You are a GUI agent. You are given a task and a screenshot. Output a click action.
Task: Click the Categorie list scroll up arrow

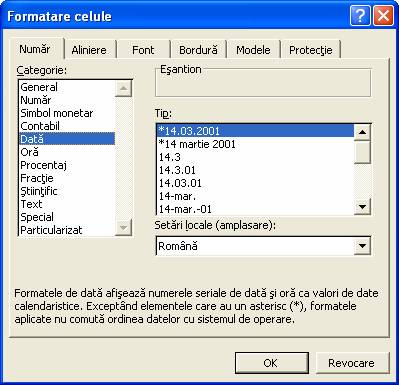pyautogui.click(x=123, y=89)
